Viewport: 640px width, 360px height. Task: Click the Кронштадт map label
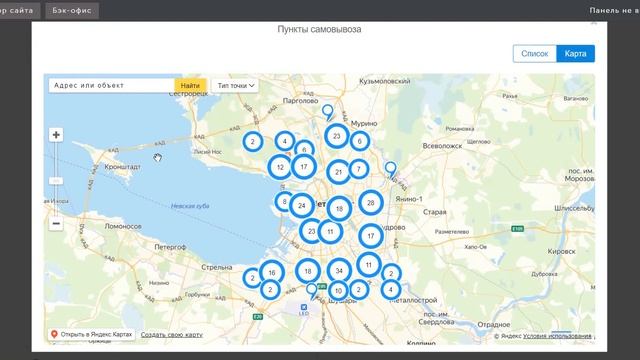(x=122, y=167)
